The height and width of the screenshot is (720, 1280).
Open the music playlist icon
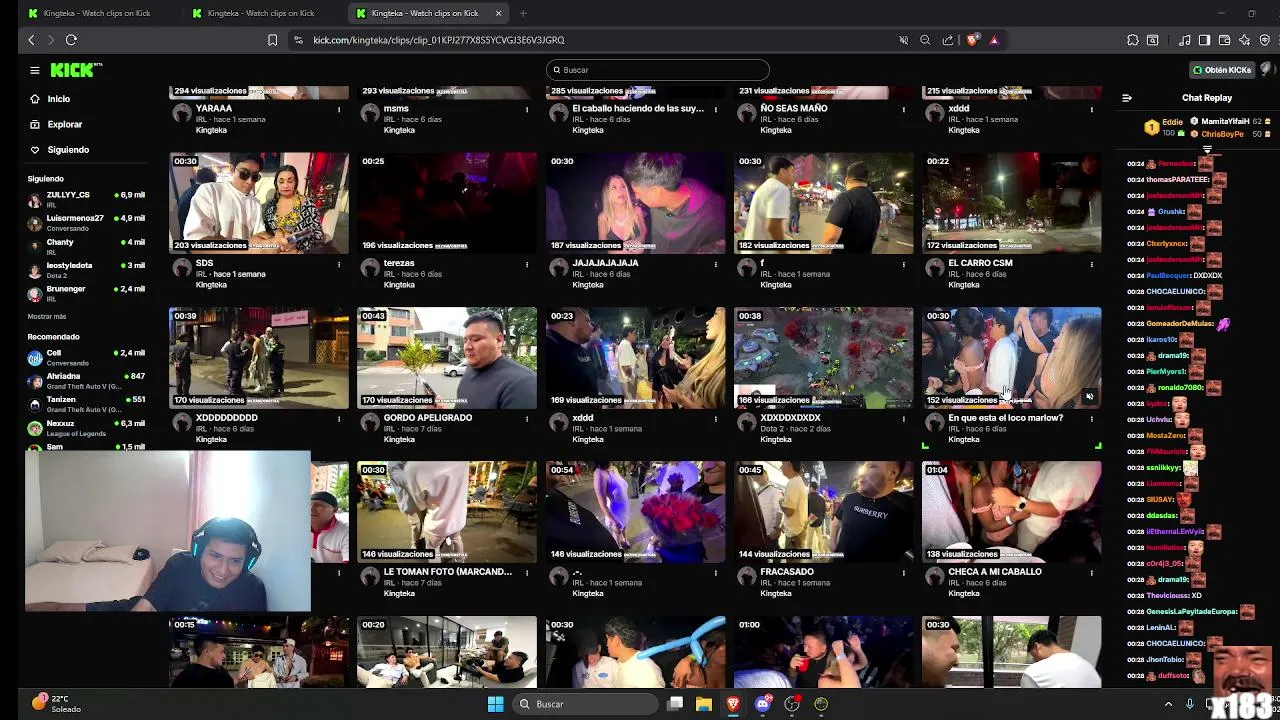click(x=1185, y=40)
